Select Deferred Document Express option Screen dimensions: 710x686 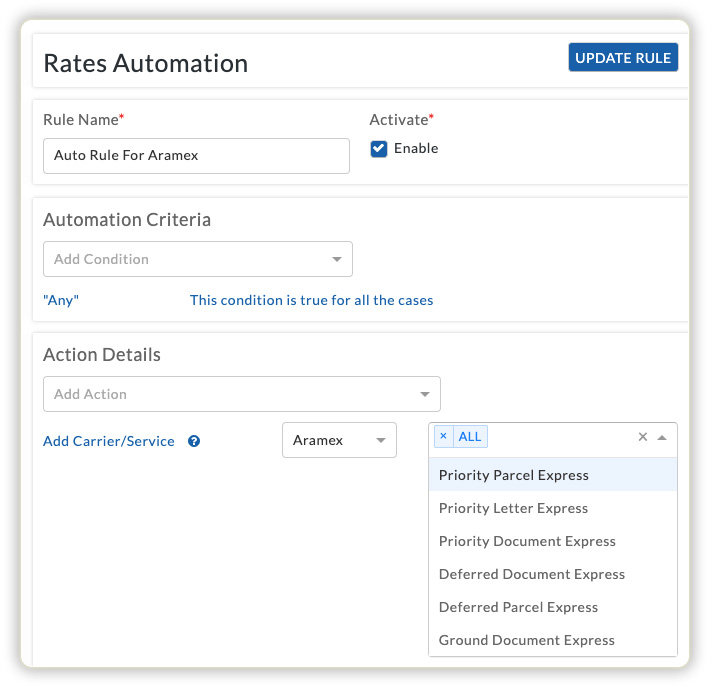tap(552, 574)
